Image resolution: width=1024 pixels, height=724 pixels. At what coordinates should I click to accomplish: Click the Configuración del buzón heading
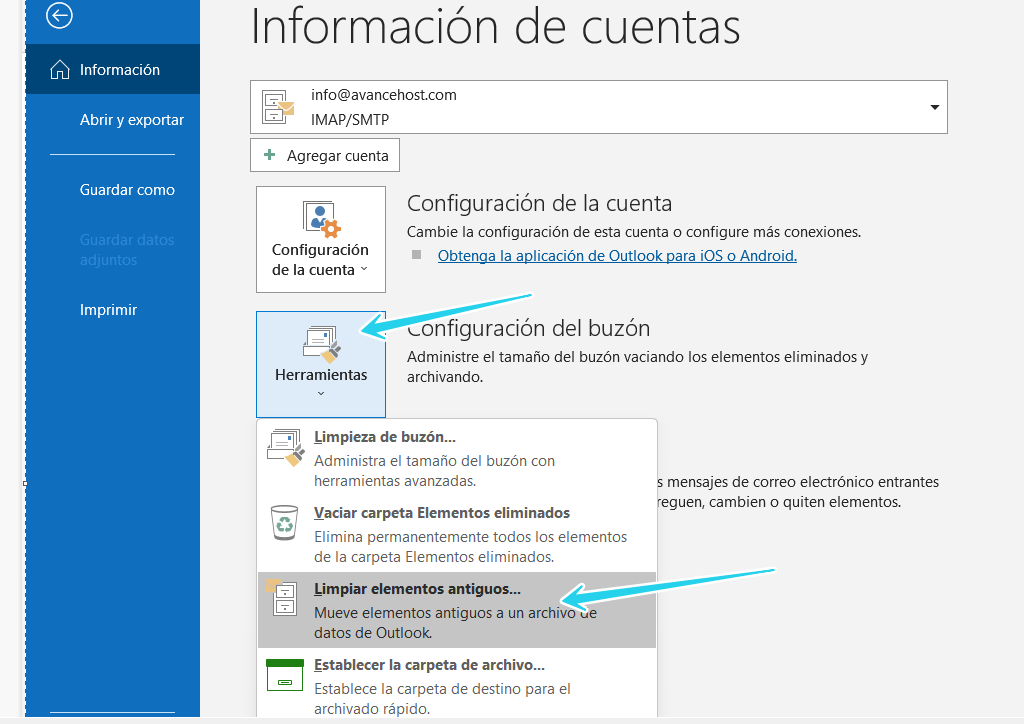[x=528, y=328]
